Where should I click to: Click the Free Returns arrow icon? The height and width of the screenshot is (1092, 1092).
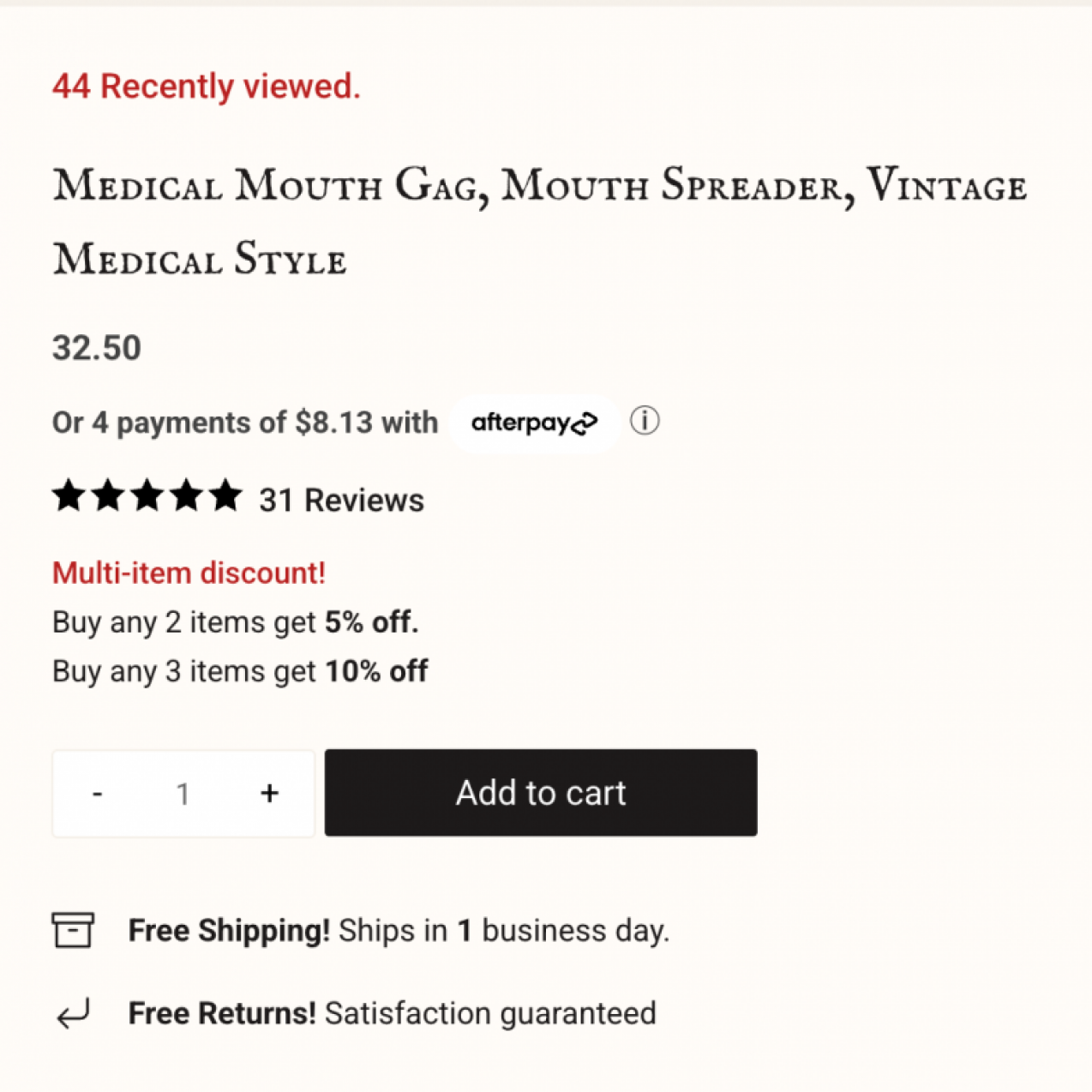coord(75,1013)
